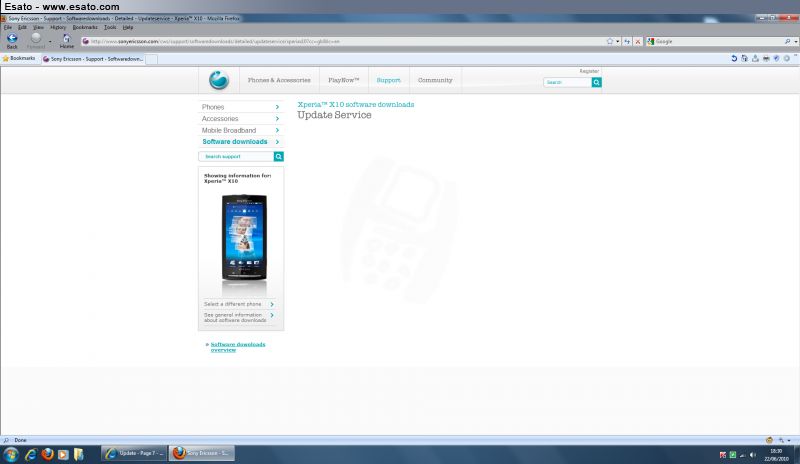Screen dimensions: 800x464
Task: Open the Windows Start orb
Action: click(11, 454)
